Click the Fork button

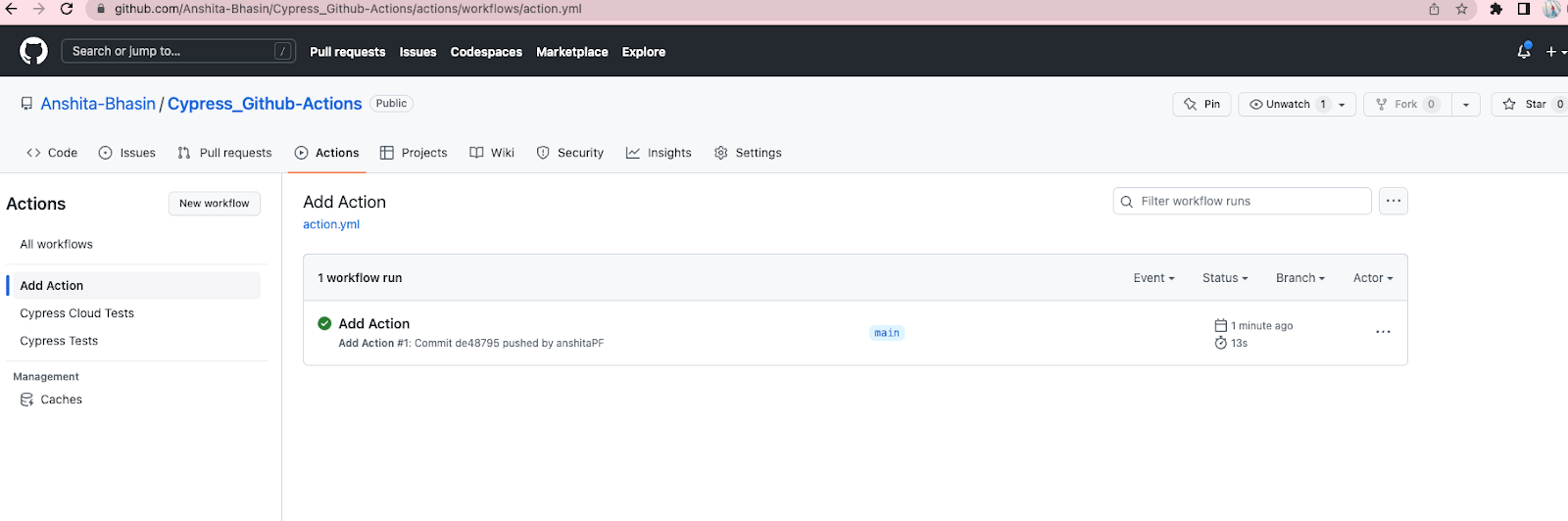pyautogui.click(x=1406, y=104)
